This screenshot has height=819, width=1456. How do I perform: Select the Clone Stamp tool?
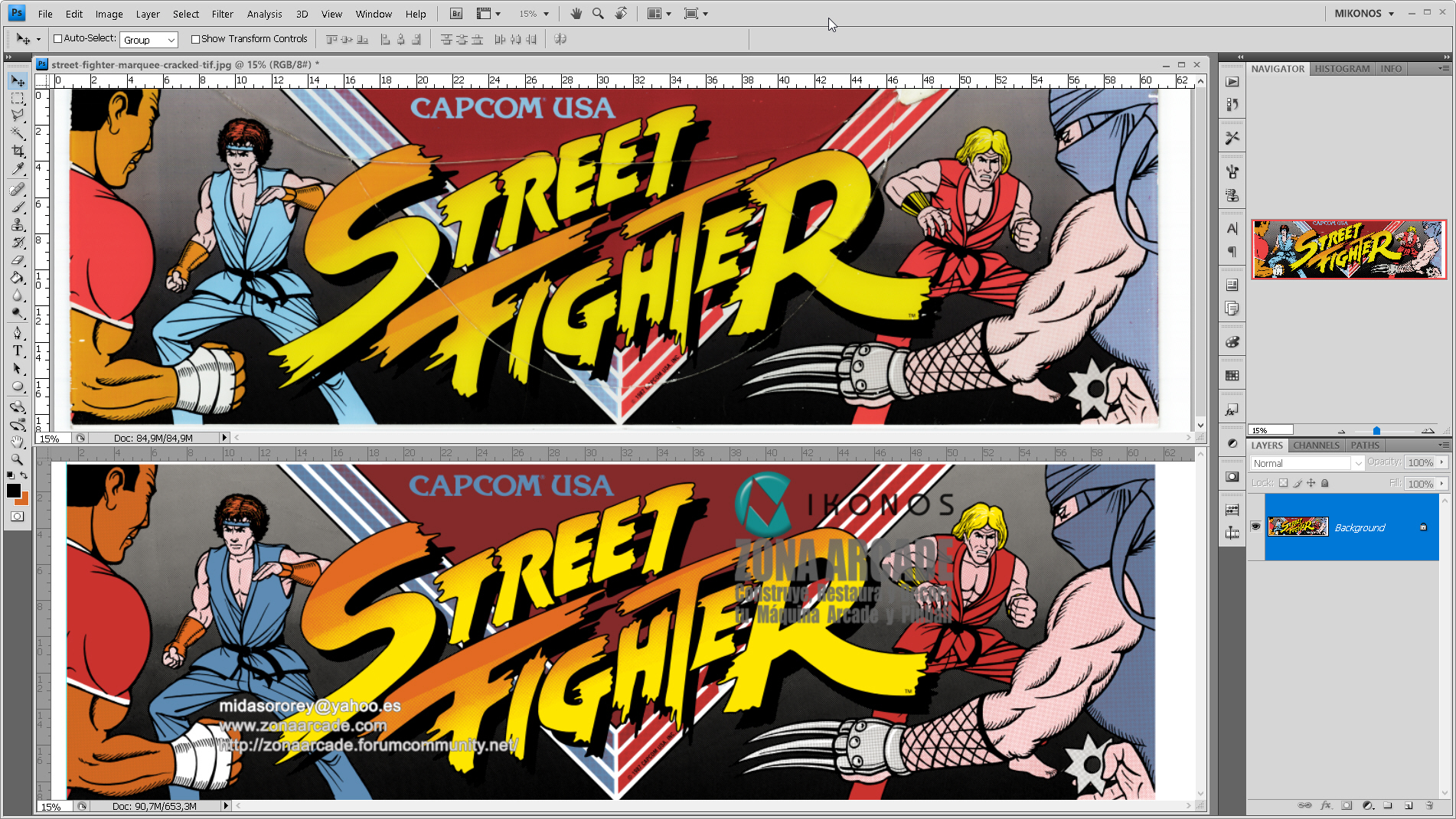coord(18,225)
